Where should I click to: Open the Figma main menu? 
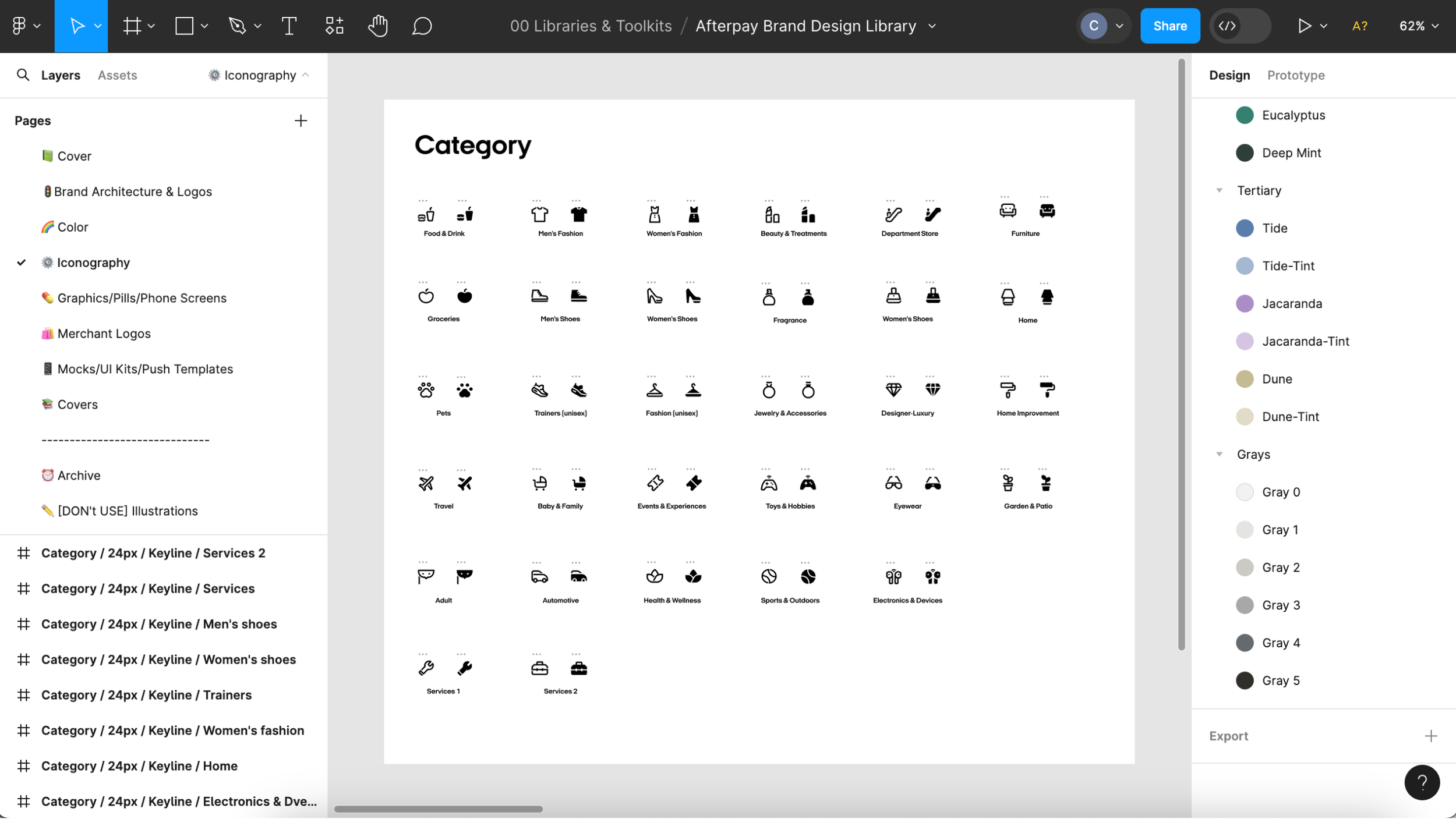(x=25, y=26)
